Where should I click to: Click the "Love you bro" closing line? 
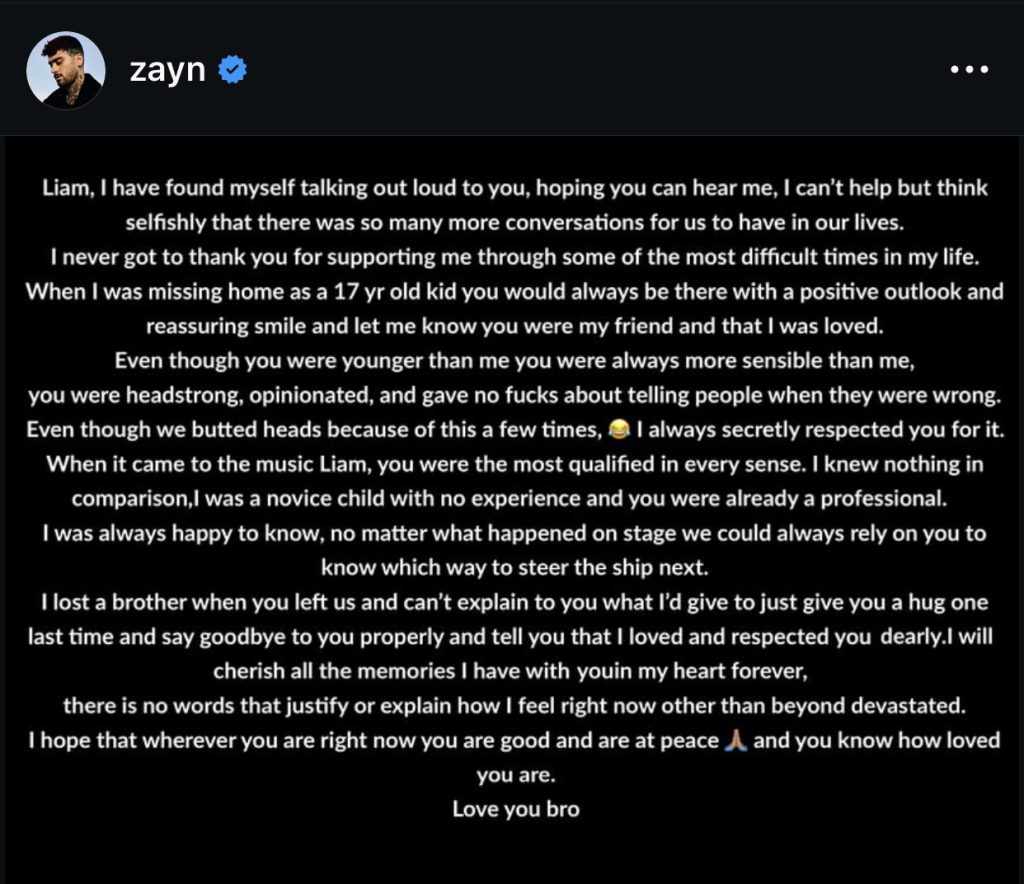tap(515, 809)
